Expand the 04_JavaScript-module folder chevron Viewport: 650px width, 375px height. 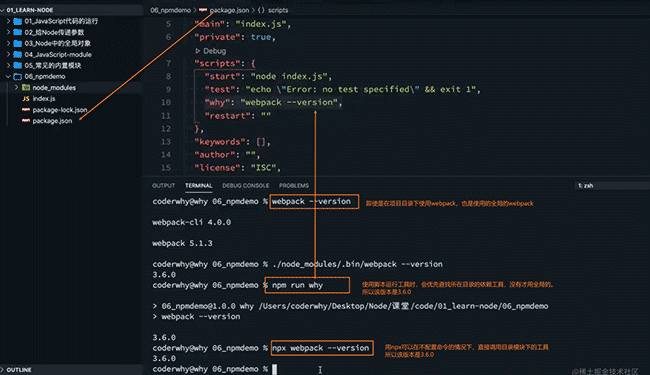coord(8,54)
